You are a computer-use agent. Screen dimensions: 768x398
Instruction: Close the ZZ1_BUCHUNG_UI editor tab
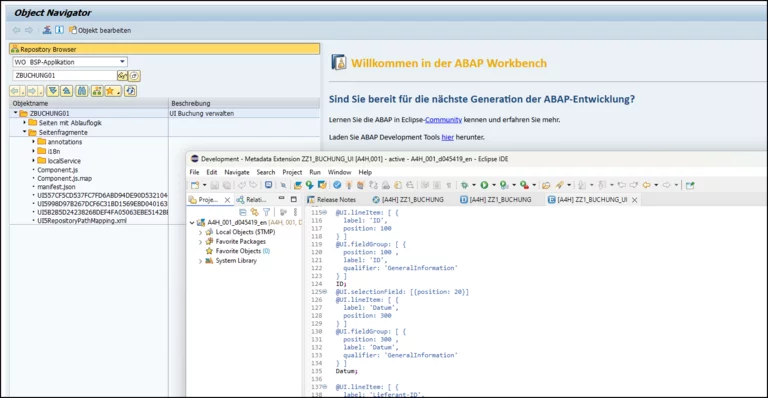(x=634, y=200)
